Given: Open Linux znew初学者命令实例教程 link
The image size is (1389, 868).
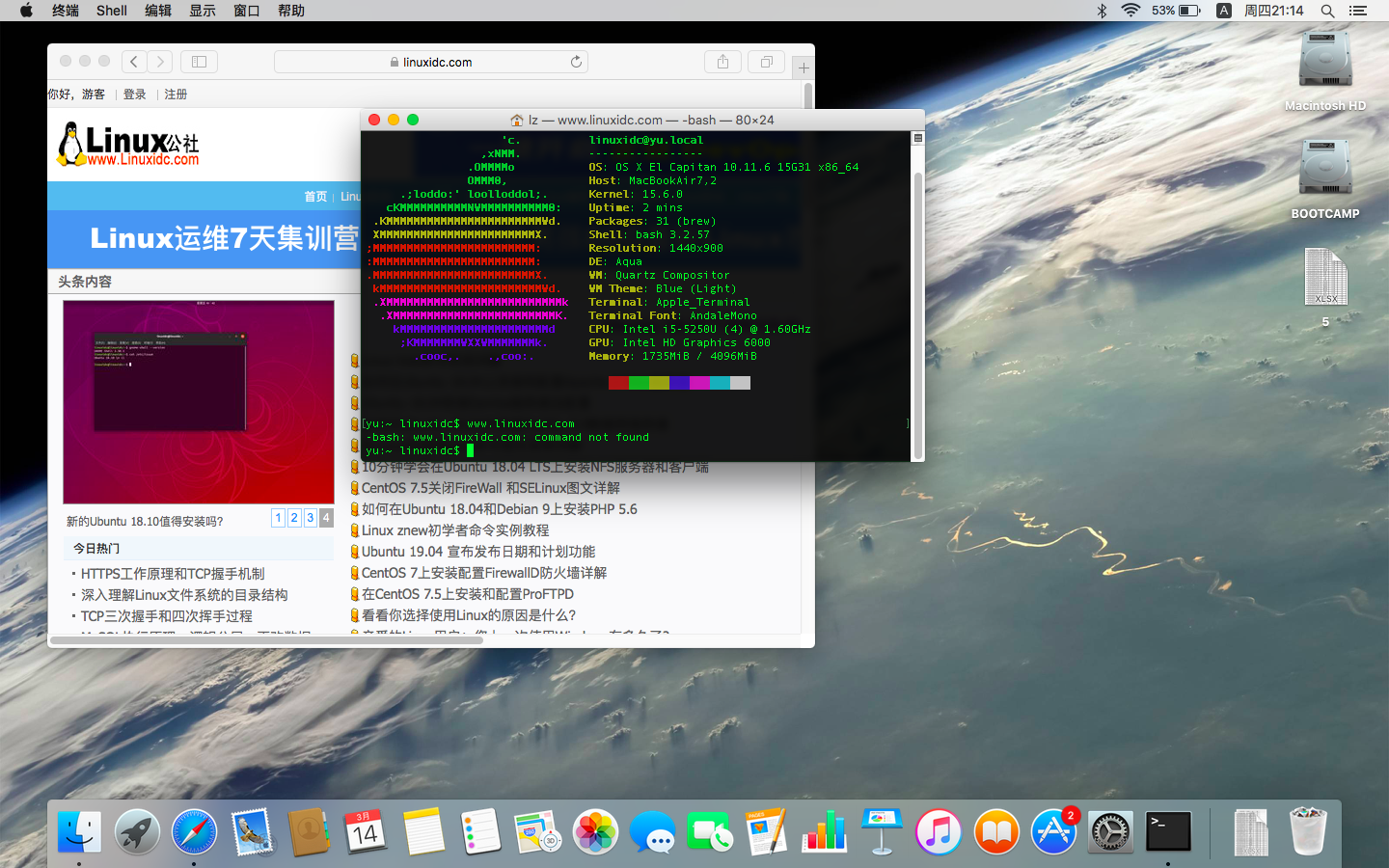Looking at the screenshot, I should (454, 530).
